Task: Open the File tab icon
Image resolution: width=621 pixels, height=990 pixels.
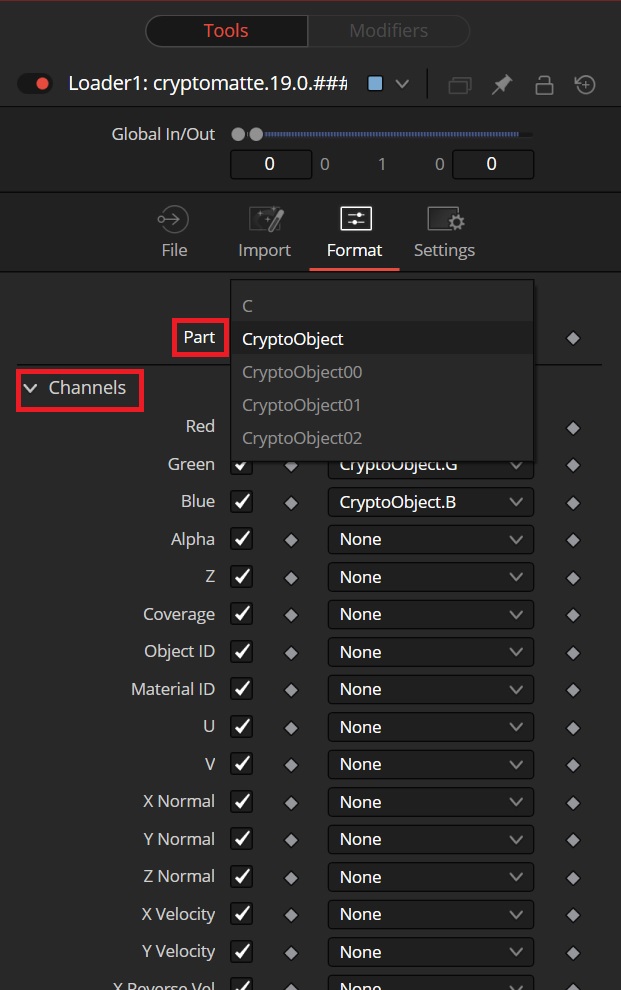Action: point(174,220)
